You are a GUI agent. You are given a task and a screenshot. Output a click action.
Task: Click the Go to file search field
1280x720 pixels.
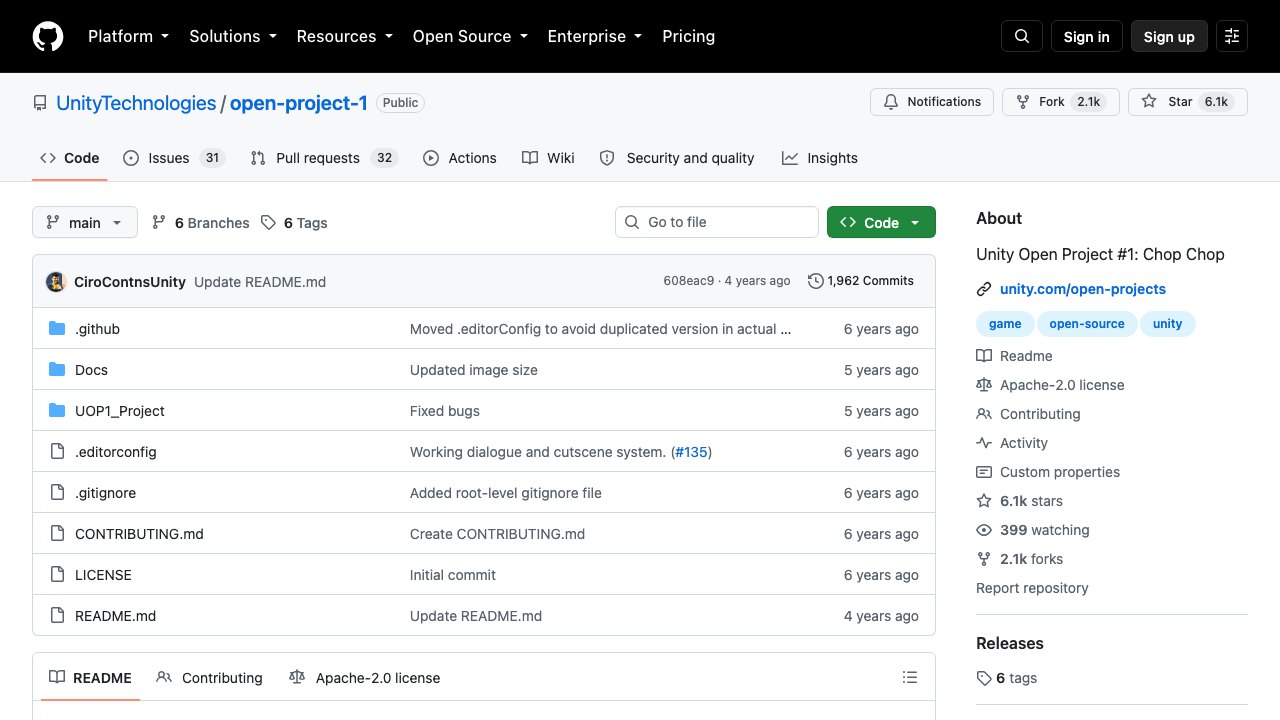pyautogui.click(x=717, y=222)
